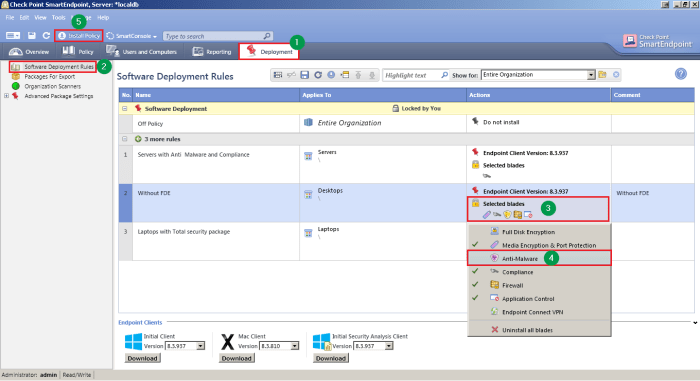Click the install policy icon in rules toolbar

331,75
